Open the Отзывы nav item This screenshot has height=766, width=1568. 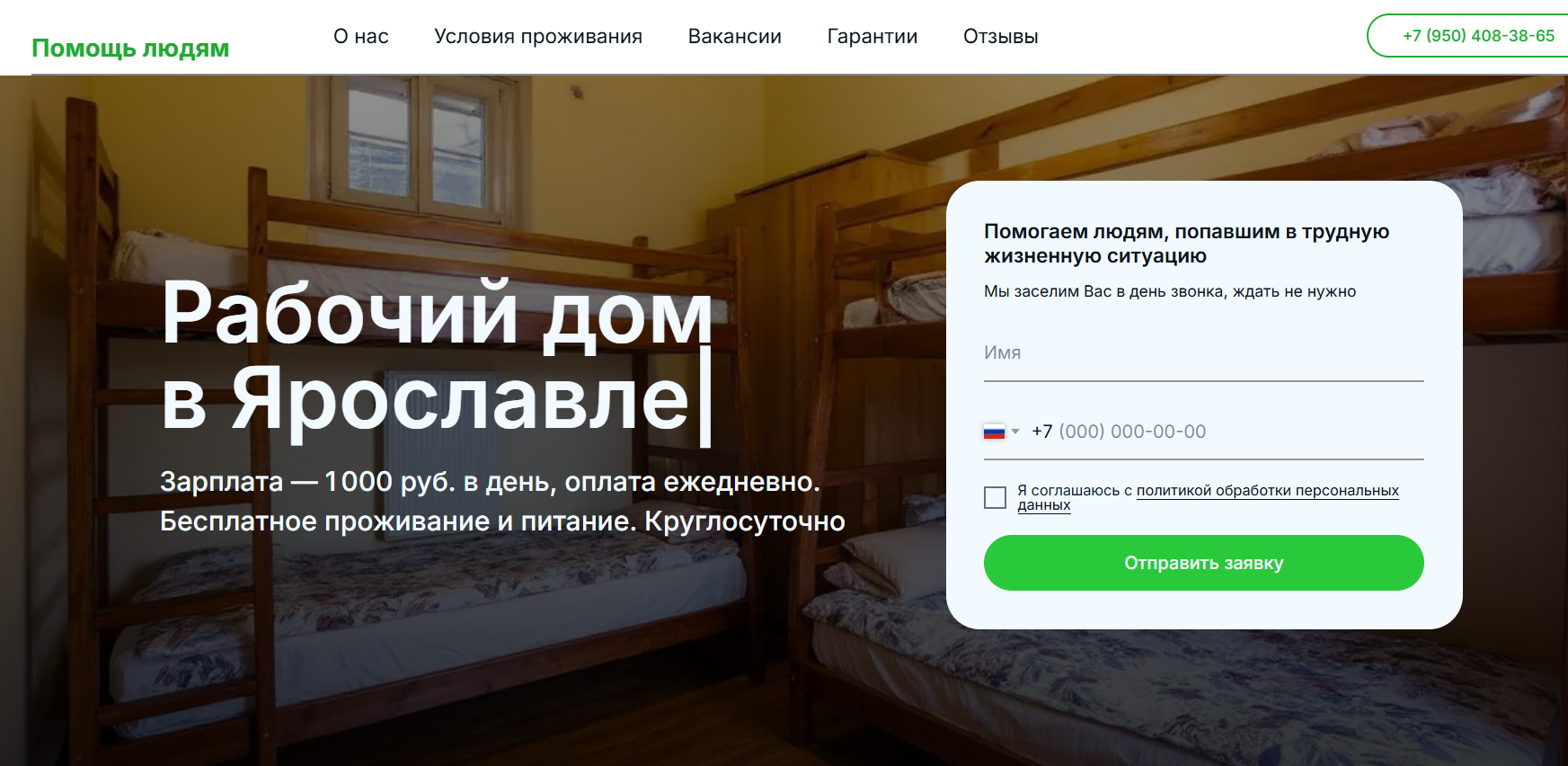(x=1001, y=37)
